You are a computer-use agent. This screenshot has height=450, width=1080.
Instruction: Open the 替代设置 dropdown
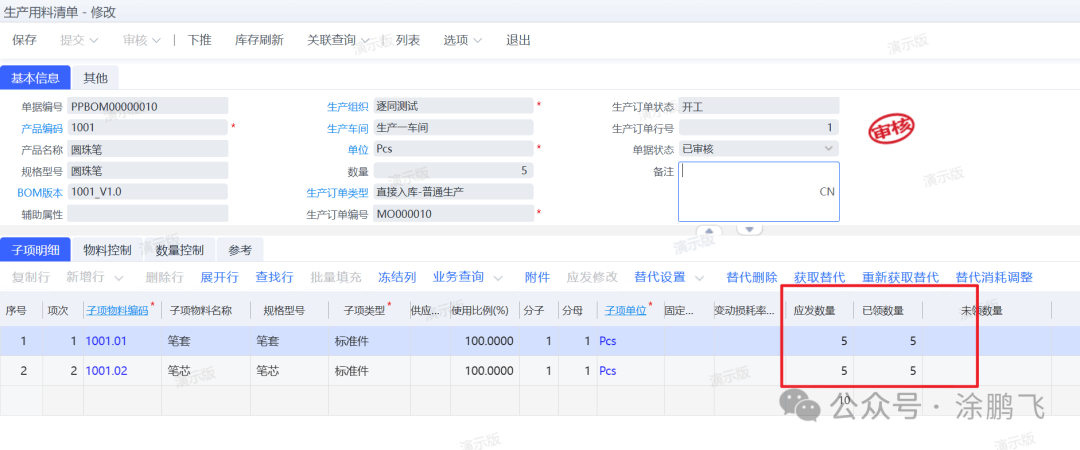coord(668,277)
